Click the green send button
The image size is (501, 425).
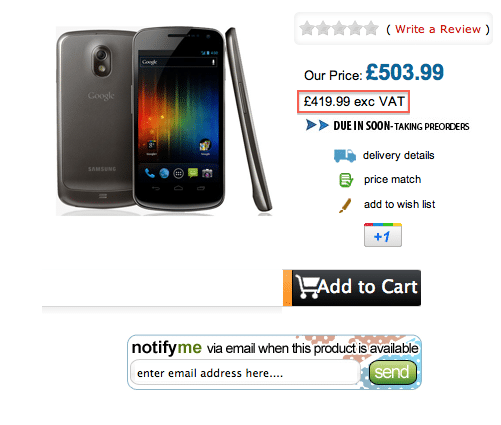[x=393, y=372]
